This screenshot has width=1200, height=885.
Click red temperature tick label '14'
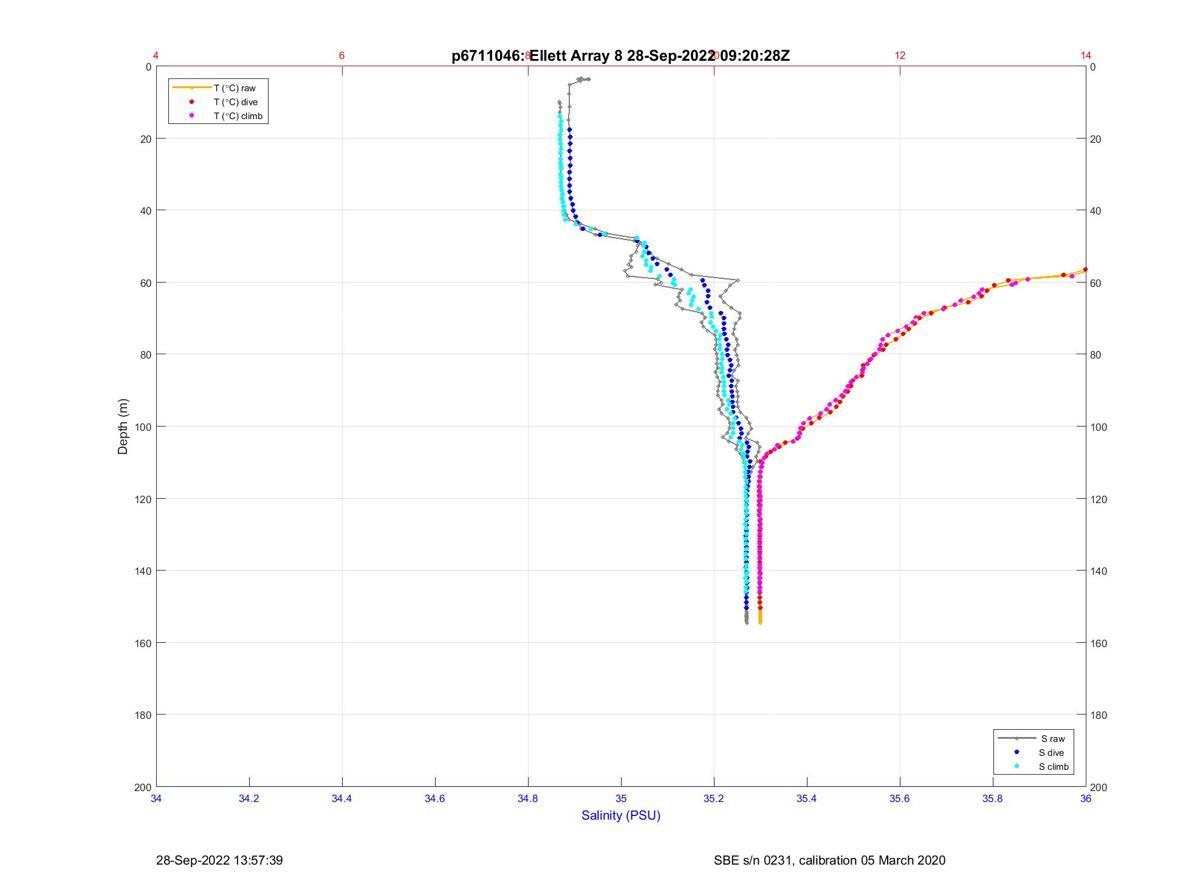1086,55
